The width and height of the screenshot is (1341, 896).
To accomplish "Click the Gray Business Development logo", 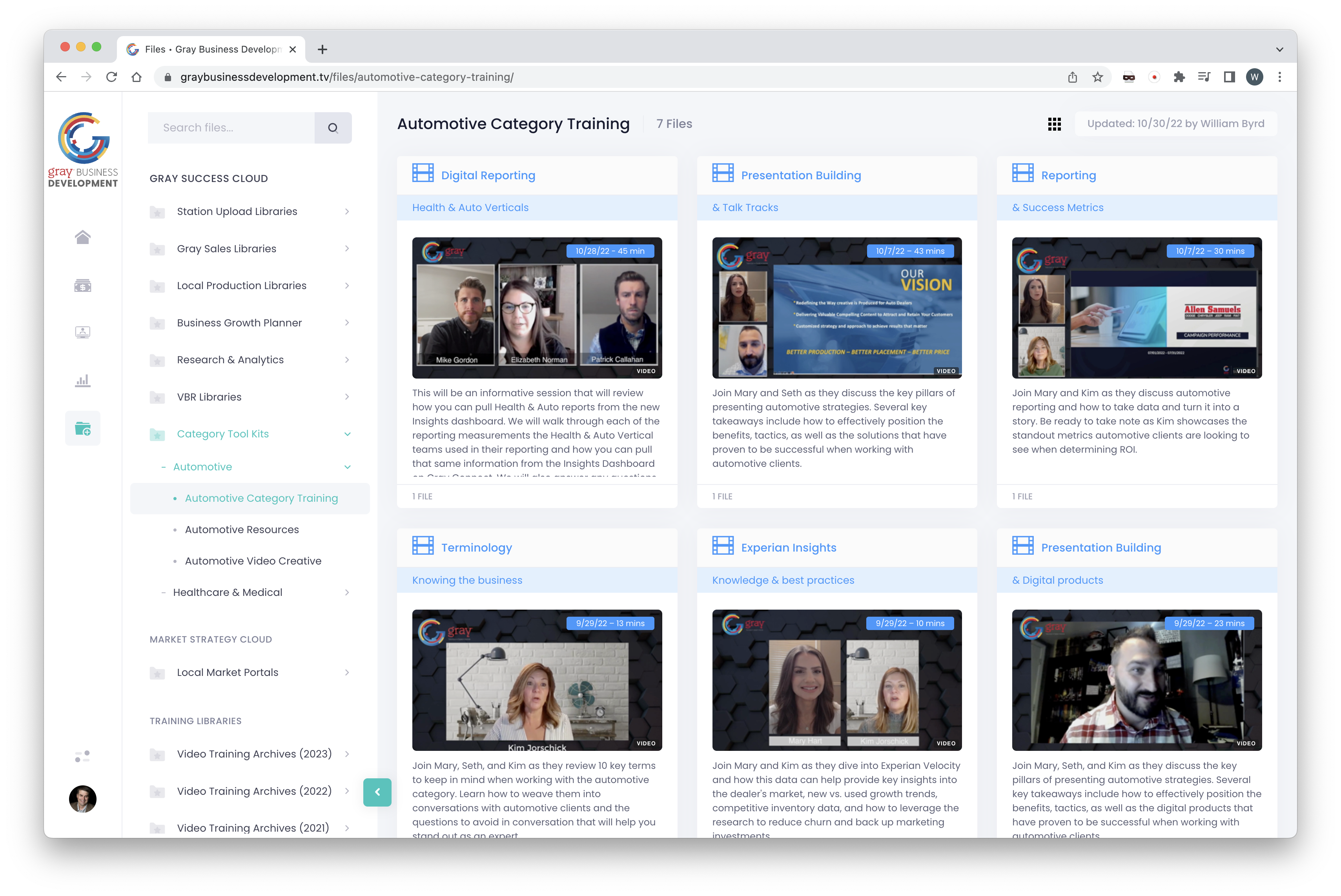I will [83, 150].
